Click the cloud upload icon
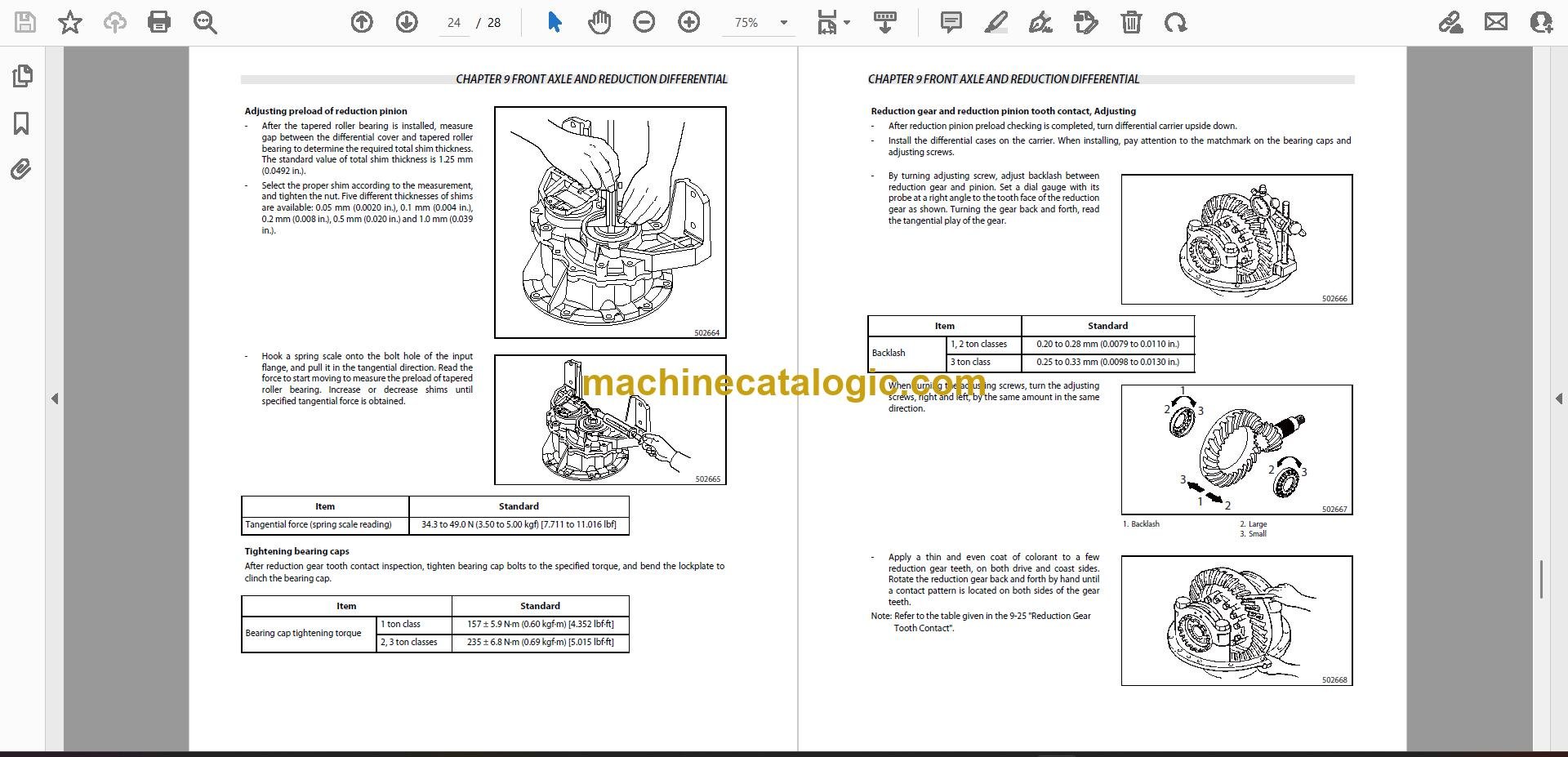Viewport: 1568px width, 757px height. [x=114, y=22]
